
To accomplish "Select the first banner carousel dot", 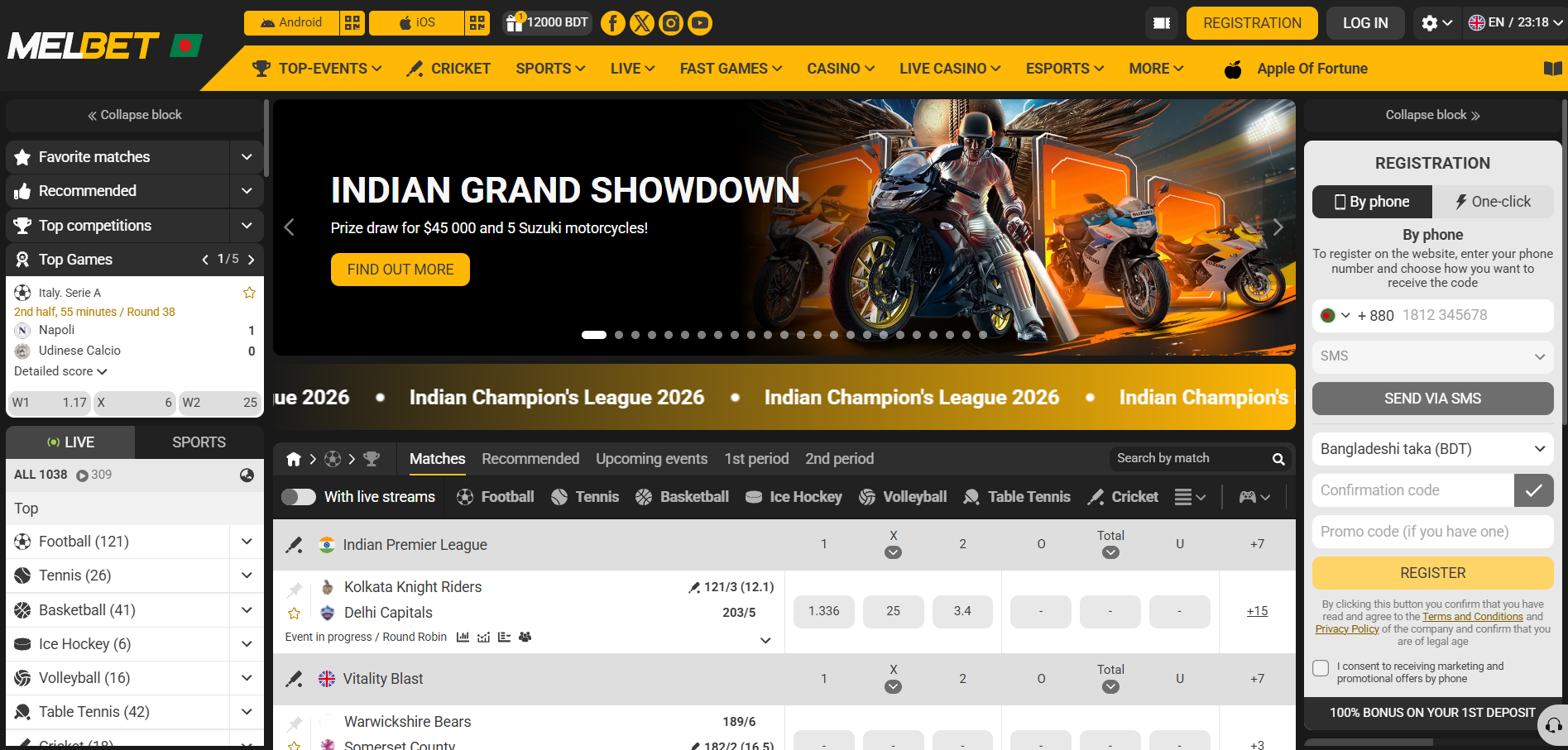I will 594,335.
